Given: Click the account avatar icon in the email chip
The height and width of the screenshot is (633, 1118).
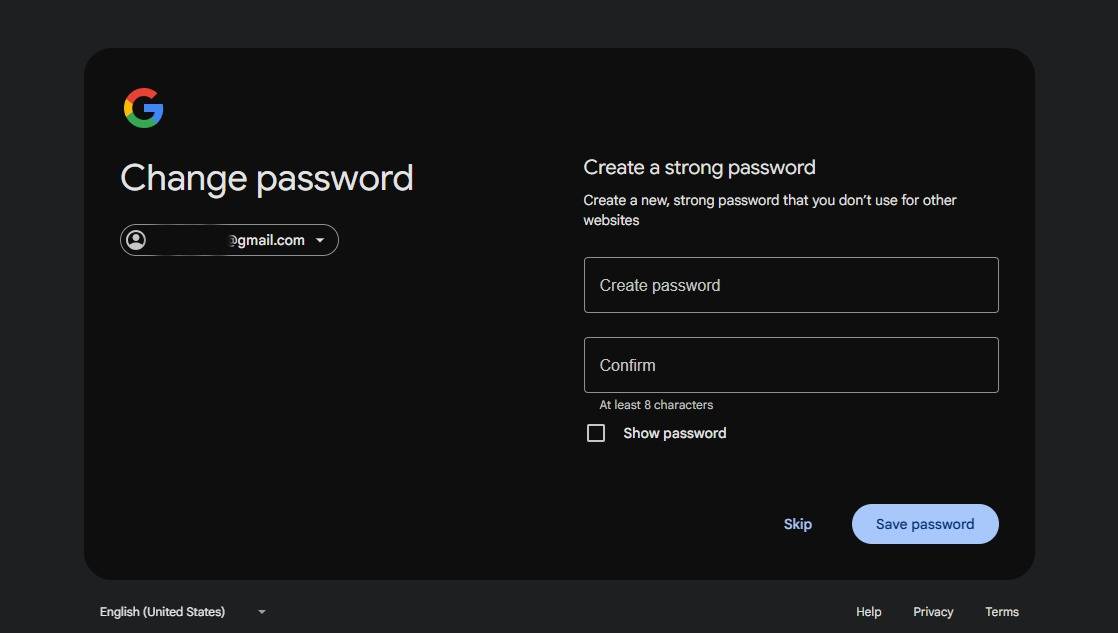Looking at the screenshot, I should tap(136, 240).
